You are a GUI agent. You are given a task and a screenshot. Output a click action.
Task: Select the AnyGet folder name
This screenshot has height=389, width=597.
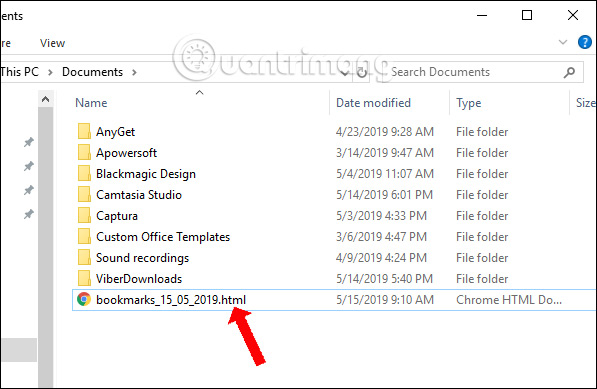115,132
